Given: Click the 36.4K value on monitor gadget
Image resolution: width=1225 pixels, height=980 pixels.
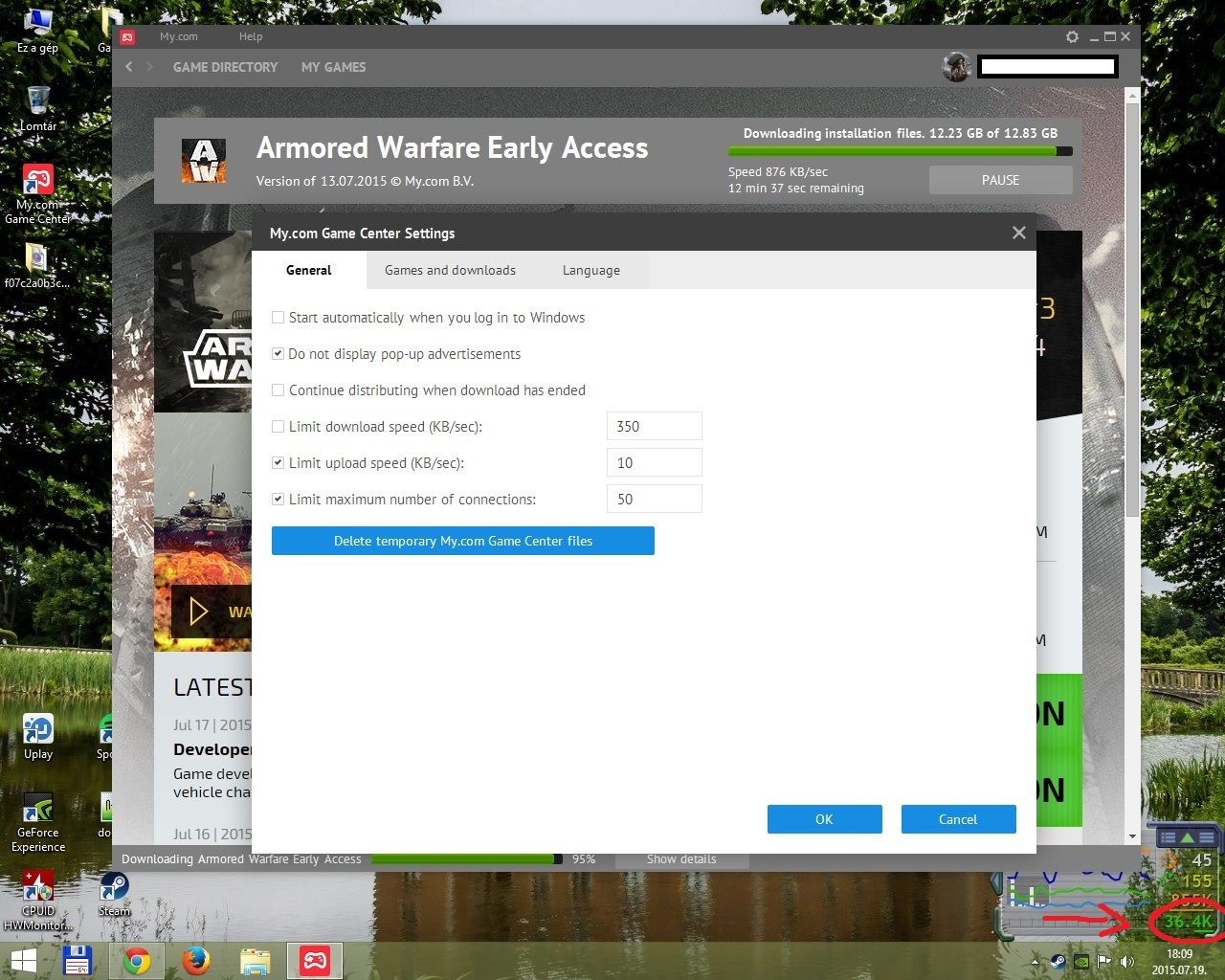Looking at the screenshot, I should tap(1189, 922).
